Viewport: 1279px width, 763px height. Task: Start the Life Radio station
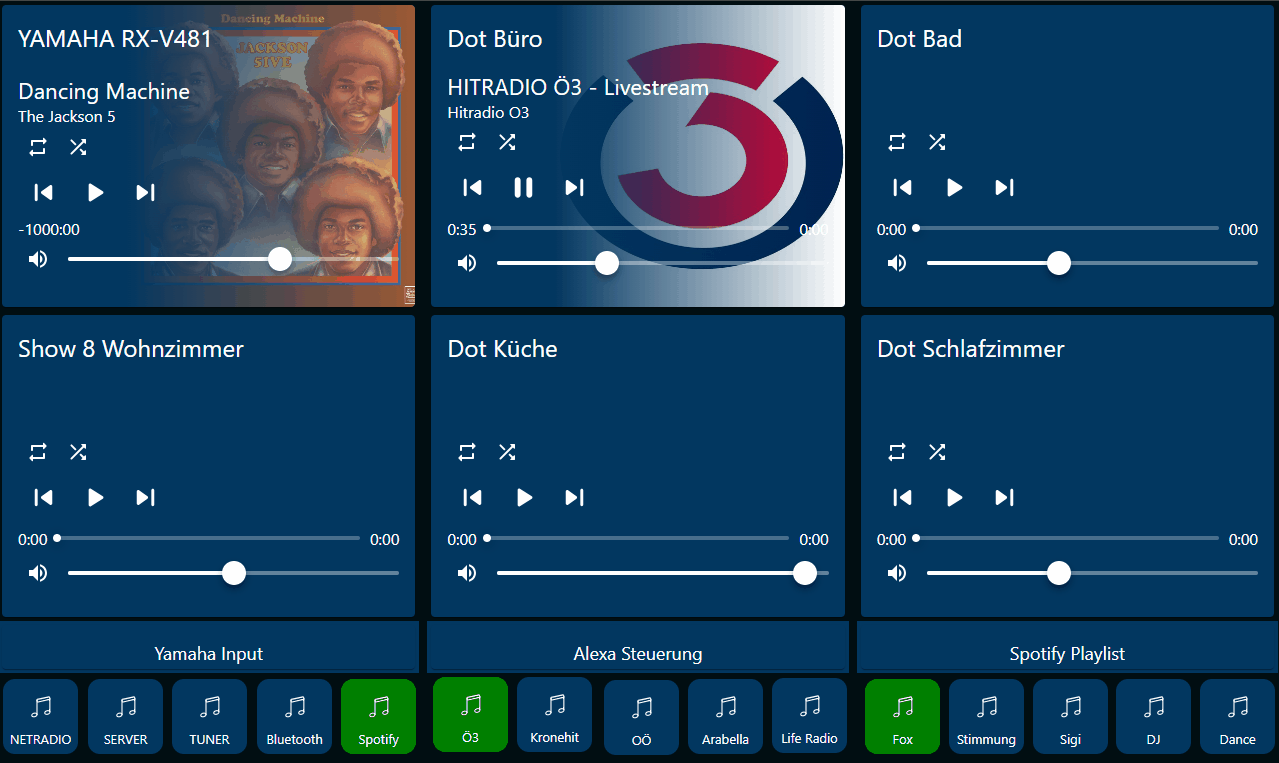[x=809, y=714]
